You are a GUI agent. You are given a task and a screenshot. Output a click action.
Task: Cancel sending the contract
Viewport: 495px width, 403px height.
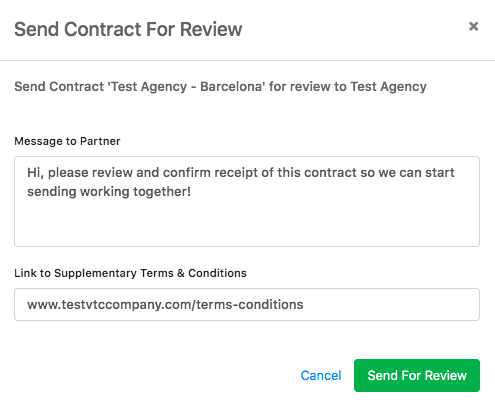[321, 375]
